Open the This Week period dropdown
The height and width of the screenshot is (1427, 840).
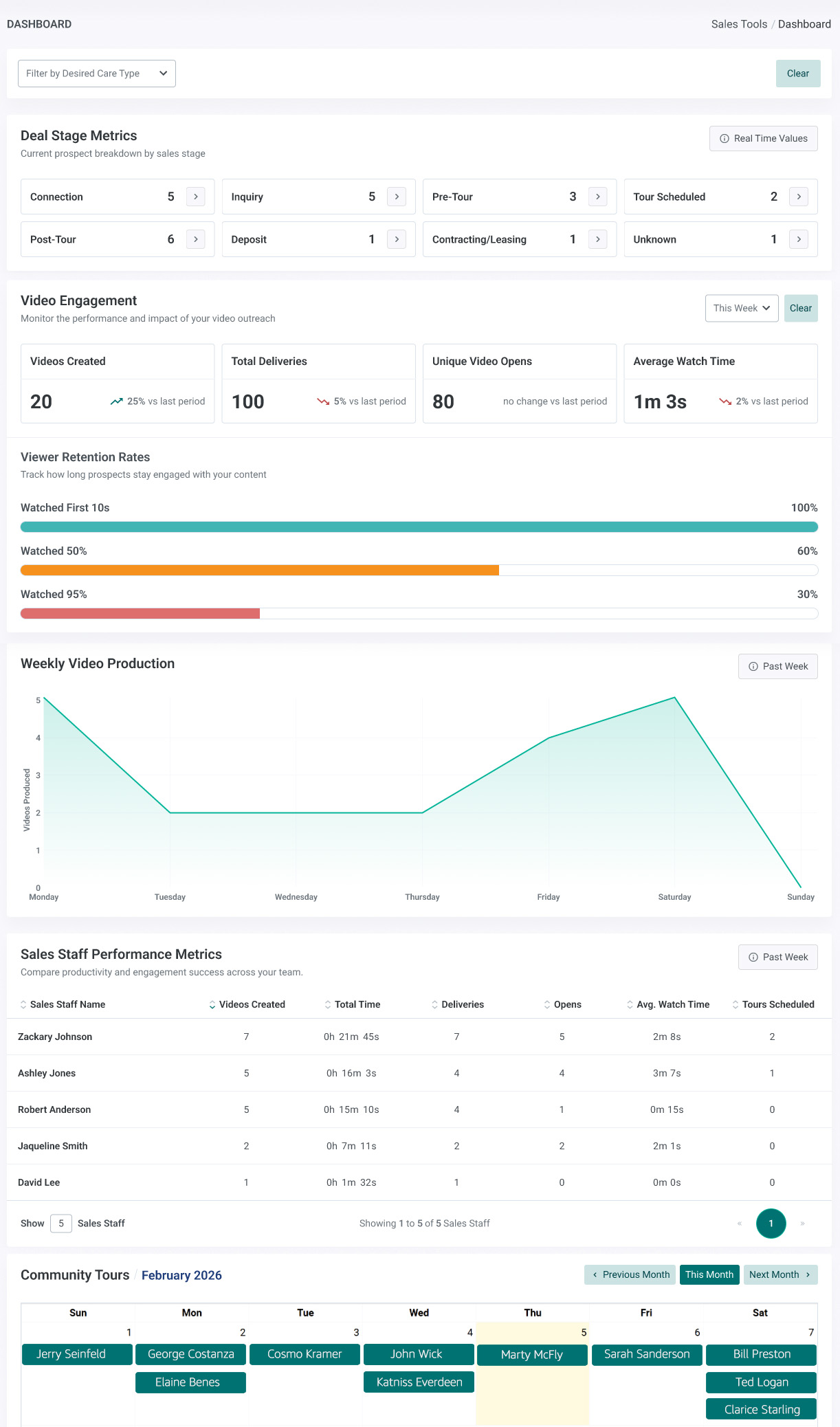742,308
